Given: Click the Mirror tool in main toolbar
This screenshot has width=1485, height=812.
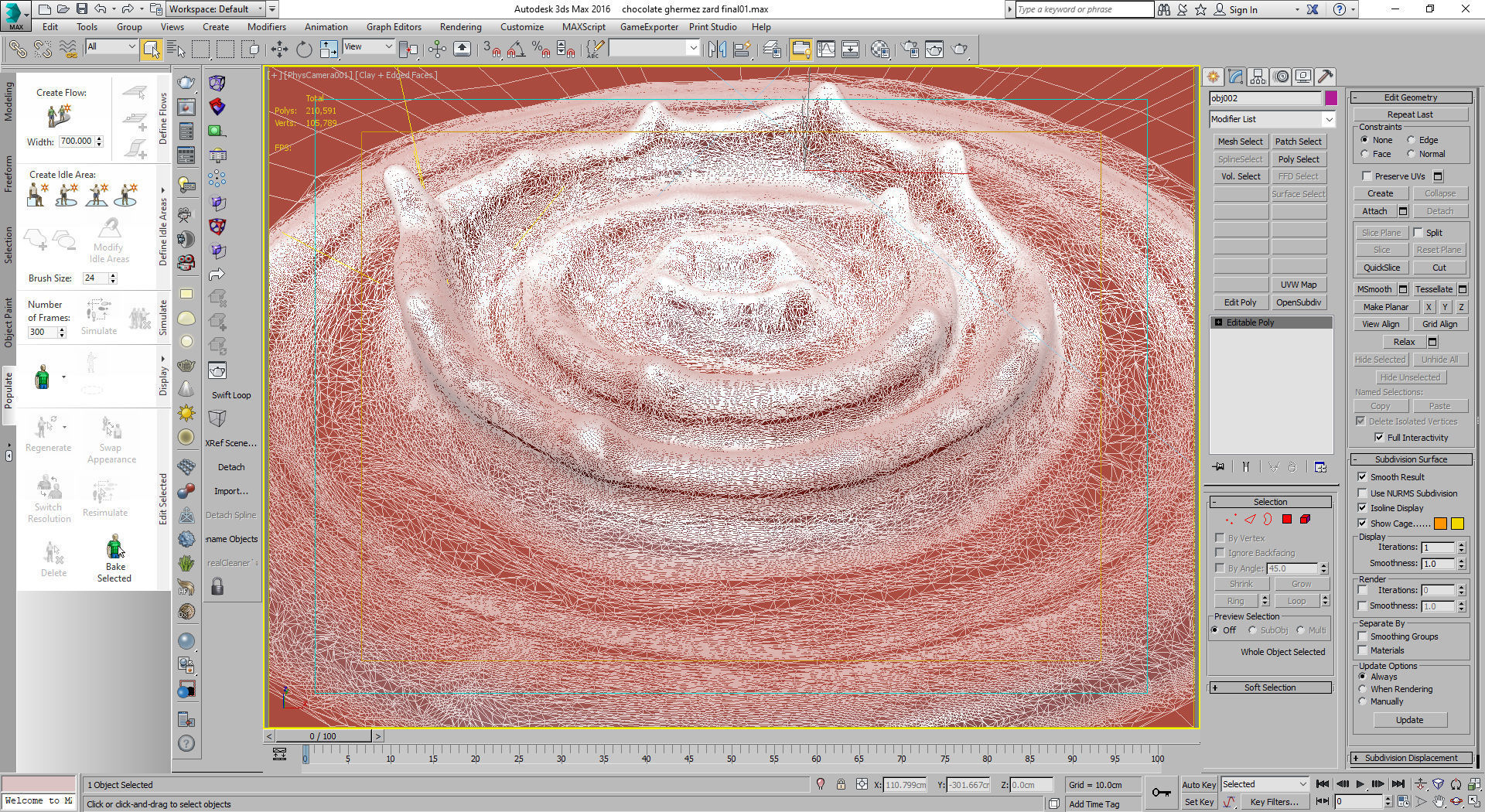Looking at the screenshot, I should click(717, 49).
